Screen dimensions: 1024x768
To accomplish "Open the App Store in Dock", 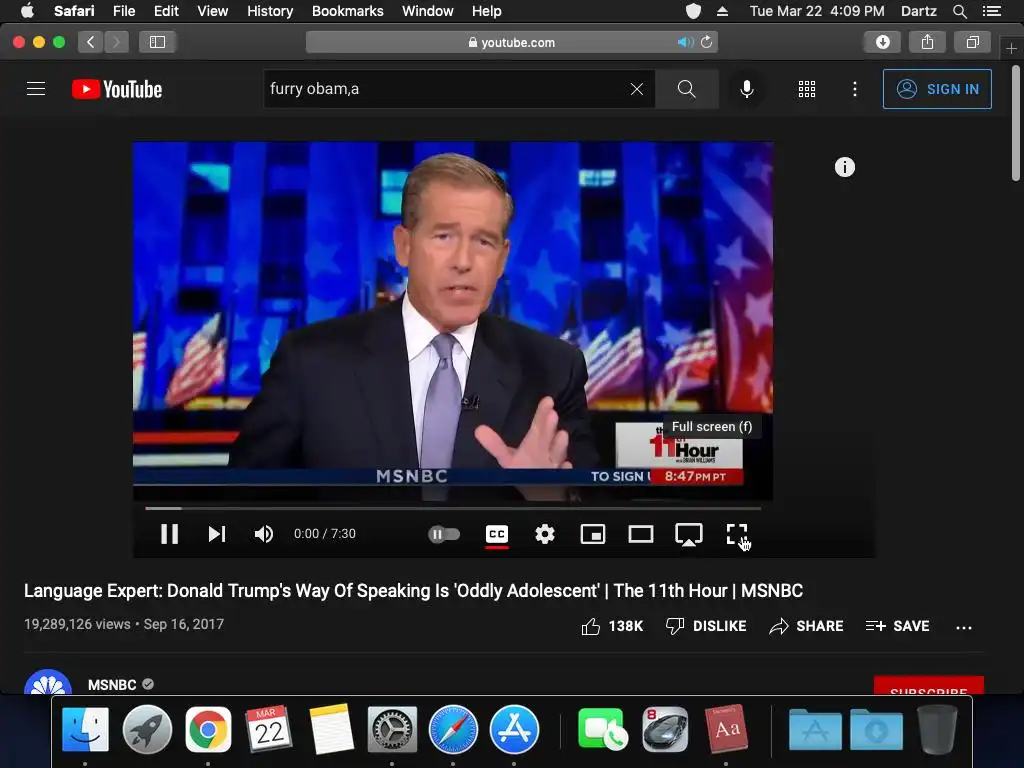I will pos(514,729).
